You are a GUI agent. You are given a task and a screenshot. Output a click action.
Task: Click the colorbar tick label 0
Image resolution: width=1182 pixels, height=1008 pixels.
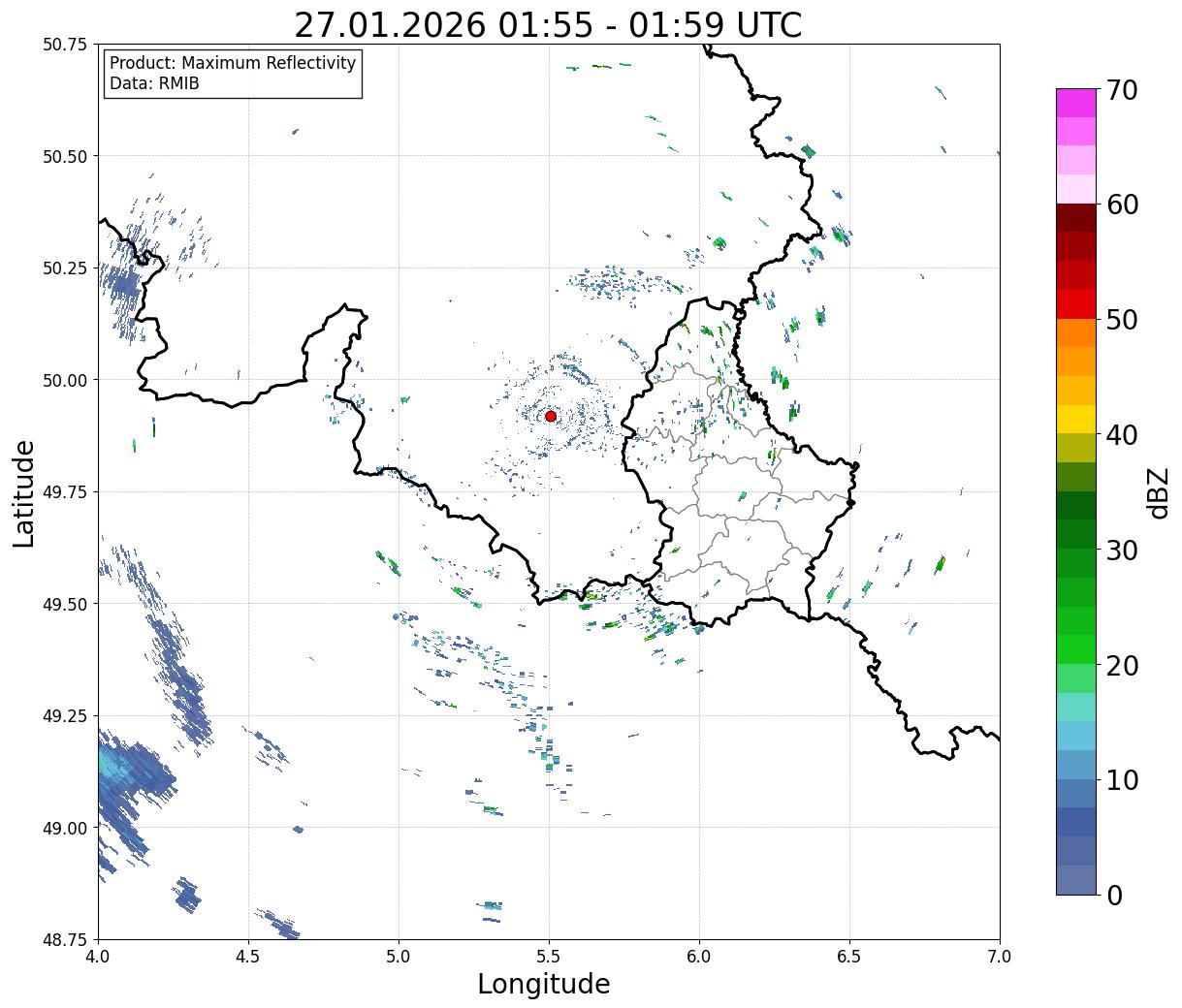pyautogui.click(x=1113, y=895)
